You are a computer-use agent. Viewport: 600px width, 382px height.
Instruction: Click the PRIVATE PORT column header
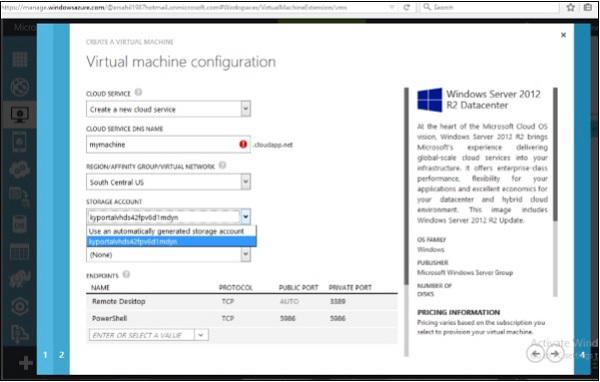[350, 287]
